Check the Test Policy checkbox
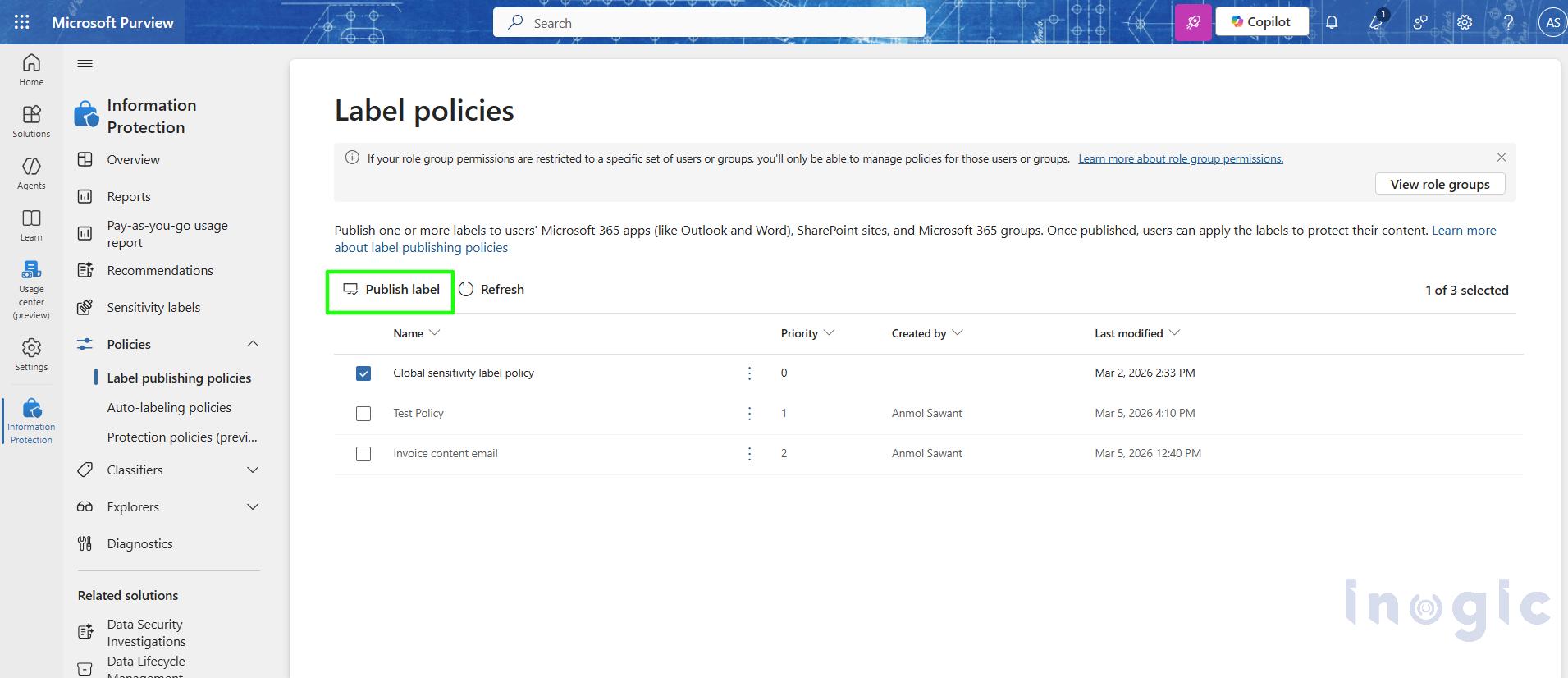This screenshot has width=1568, height=678. 363,414
